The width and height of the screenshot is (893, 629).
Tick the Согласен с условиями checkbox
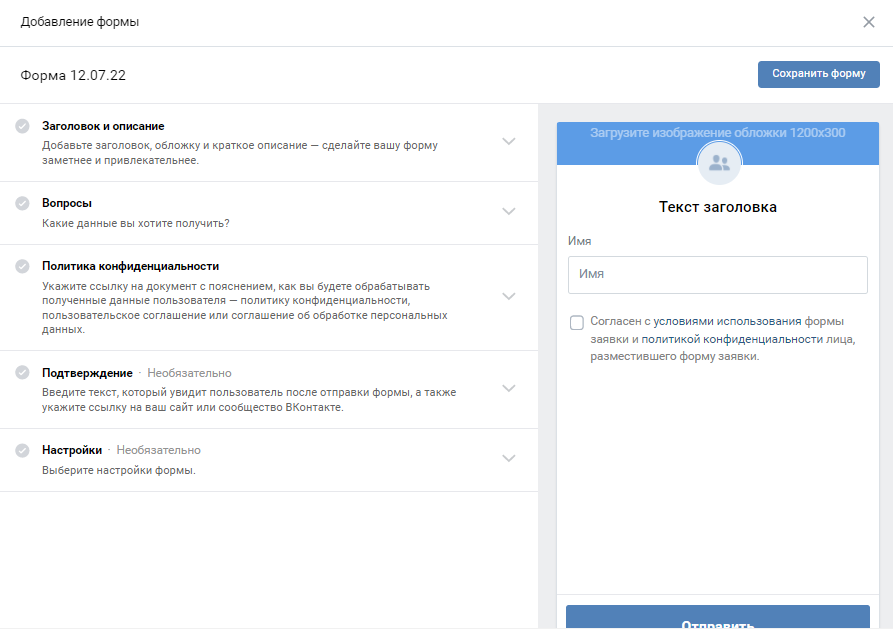click(577, 322)
